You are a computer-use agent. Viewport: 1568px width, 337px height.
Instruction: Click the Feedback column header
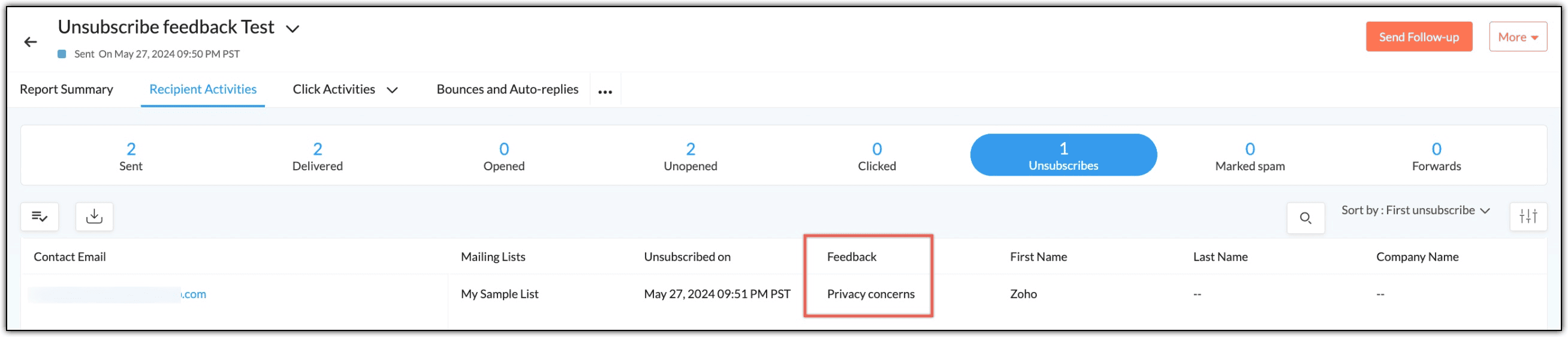click(x=852, y=257)
